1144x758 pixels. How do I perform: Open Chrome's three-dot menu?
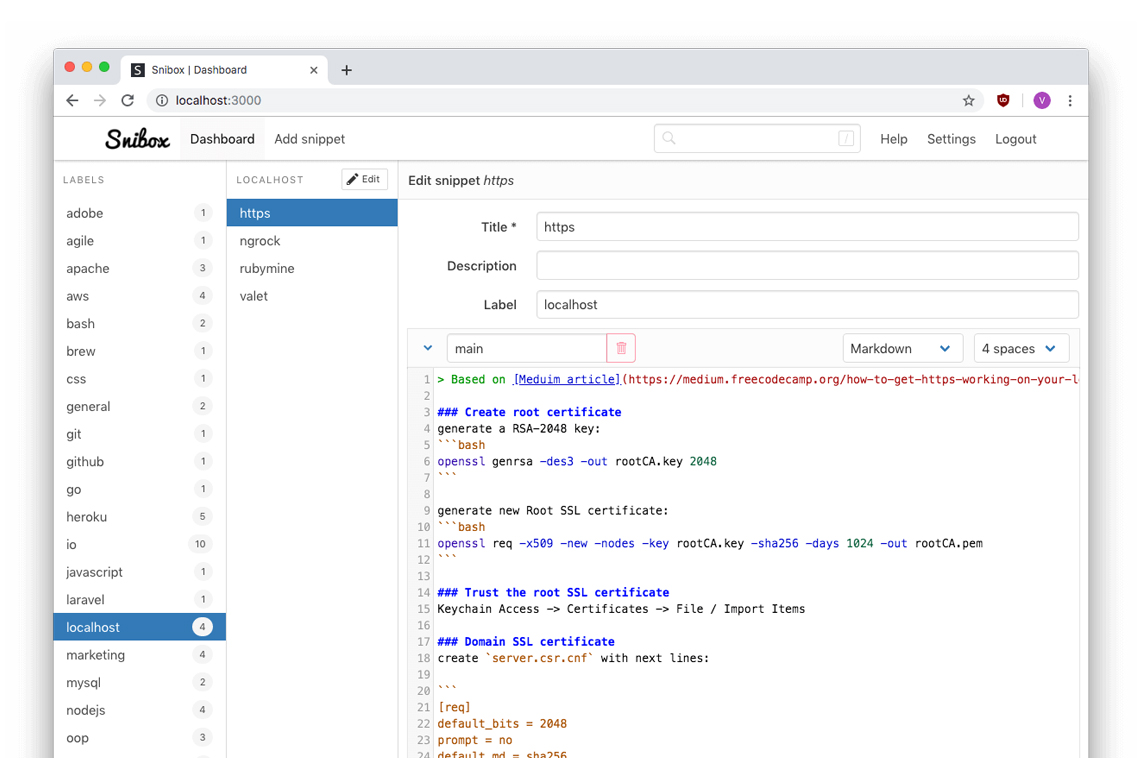[x=1070, y=101]
